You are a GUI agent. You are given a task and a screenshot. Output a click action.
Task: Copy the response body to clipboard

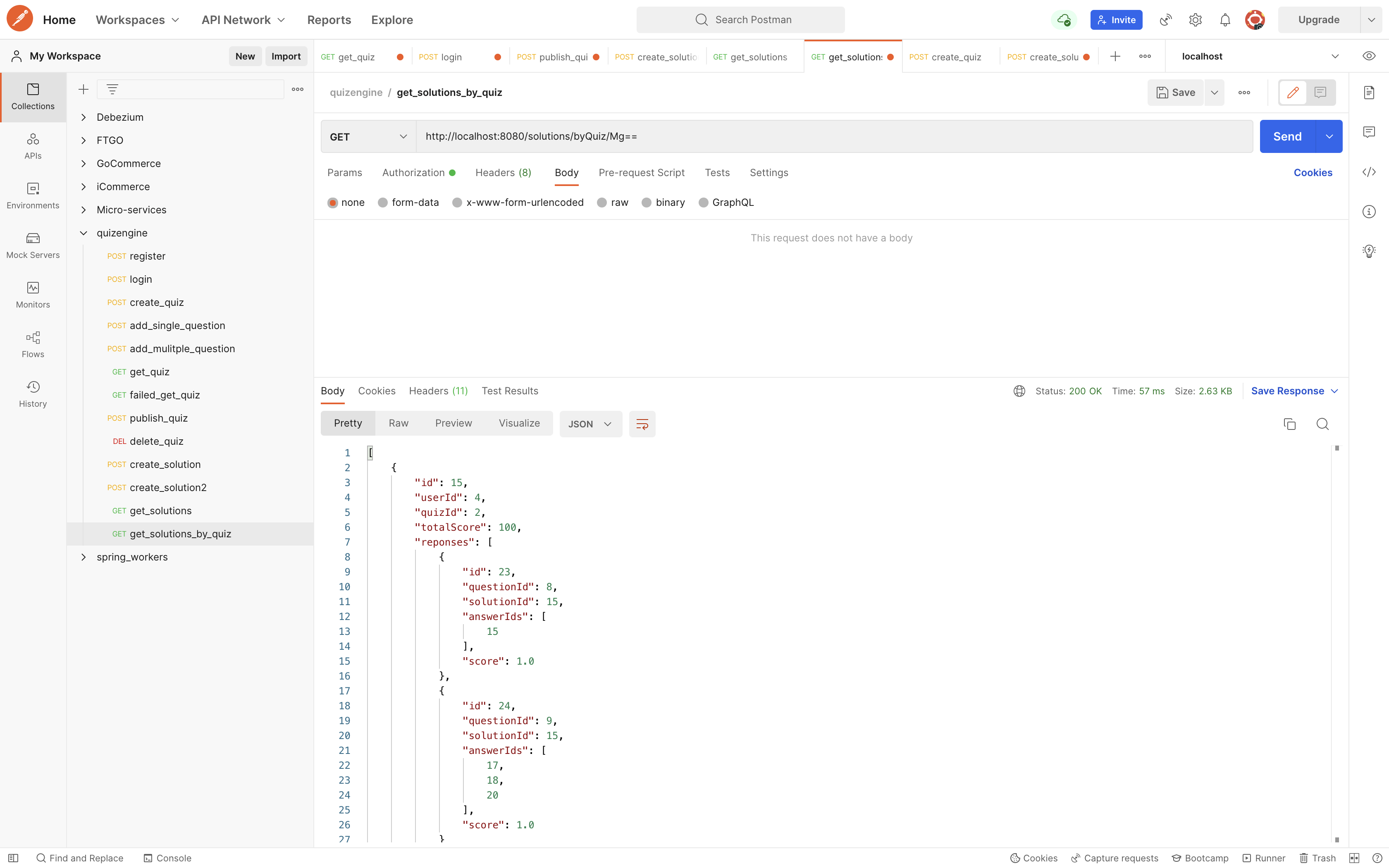pos(1290,424)
